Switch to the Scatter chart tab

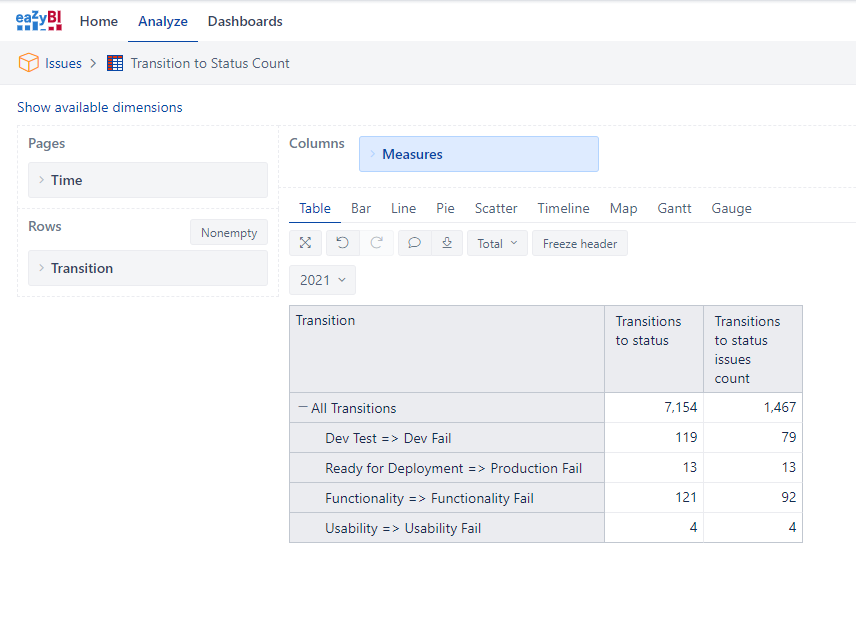coord(496,208)
